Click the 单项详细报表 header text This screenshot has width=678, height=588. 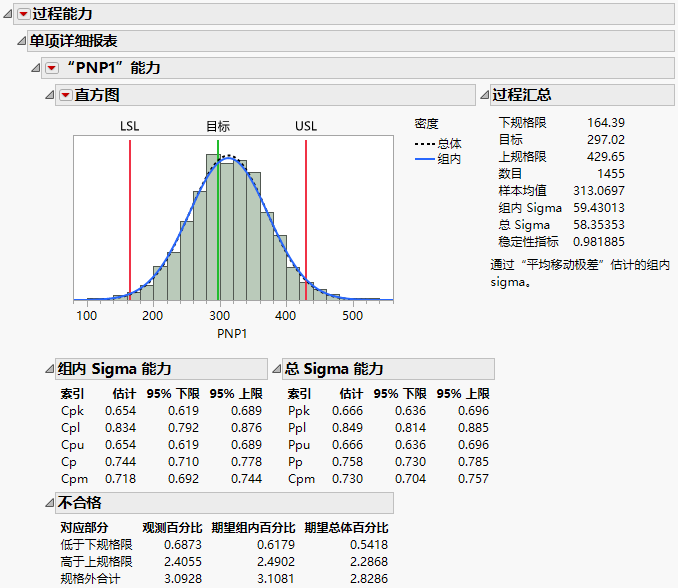(74, 41)
